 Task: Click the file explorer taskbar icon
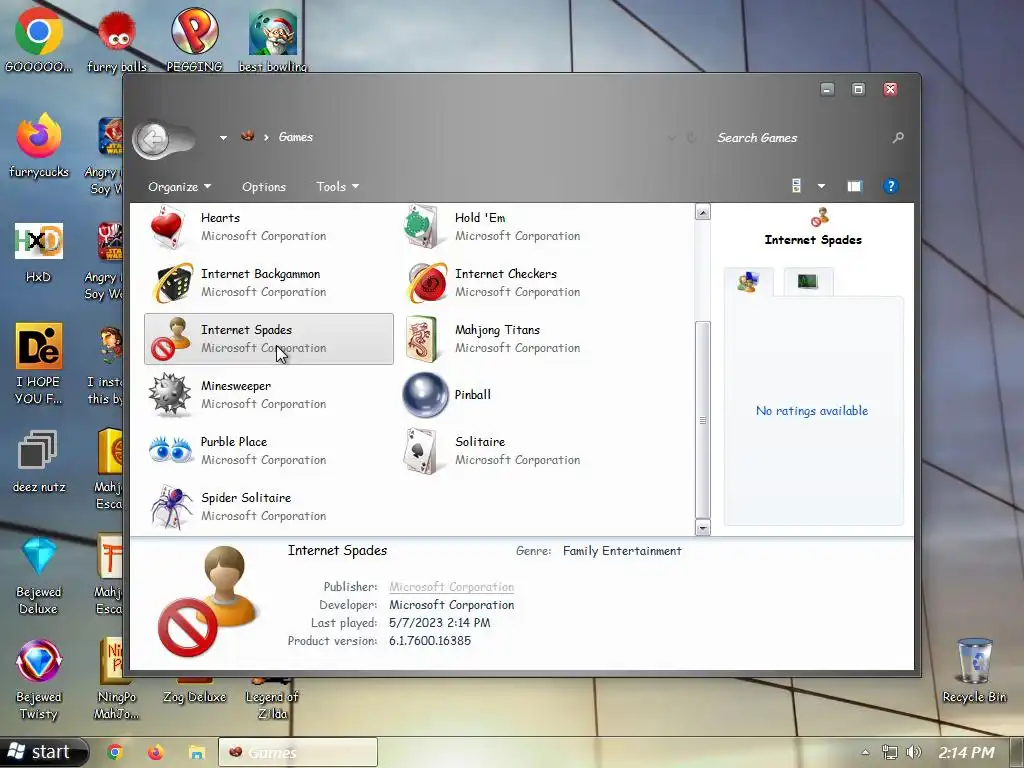coord(197,753)
